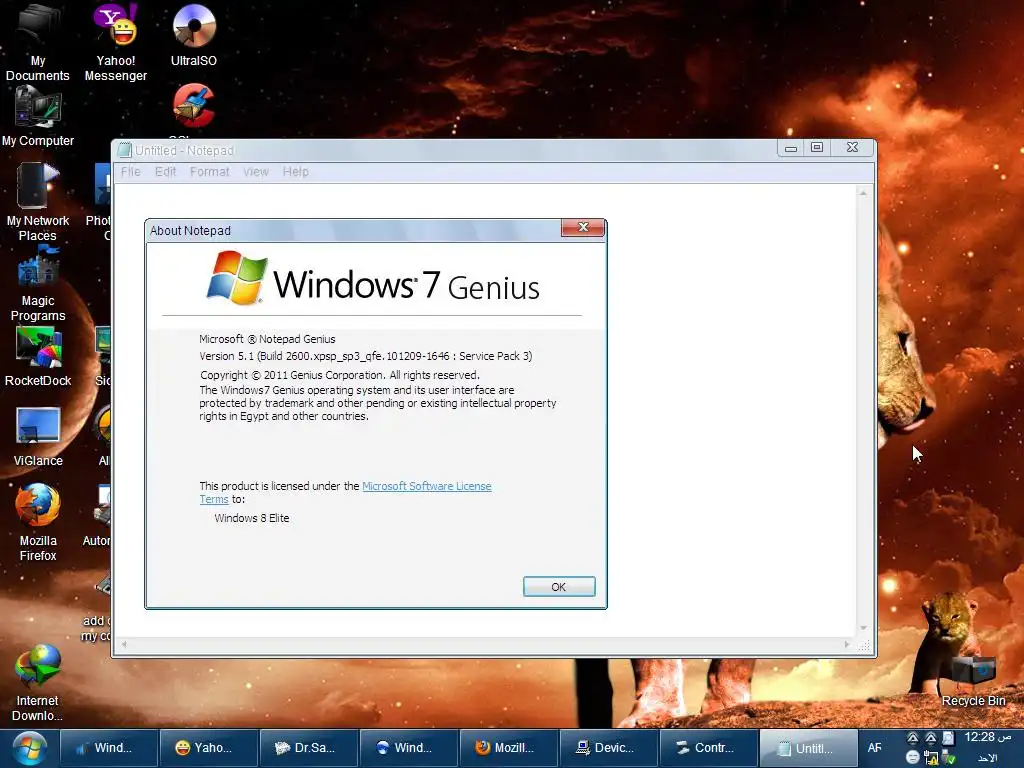Screen dimensions: 1024x768
Task: Click the Untitl... Notepad taskbar button
Action: tap(808, 748)
